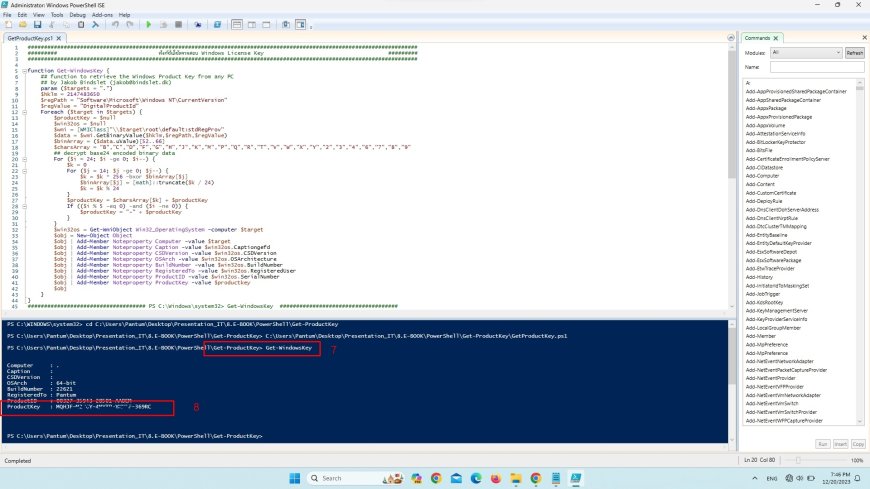Screen dimensions: 870x489
Task: Click the Copy button in Commands pane
Action: pos(858,444)
